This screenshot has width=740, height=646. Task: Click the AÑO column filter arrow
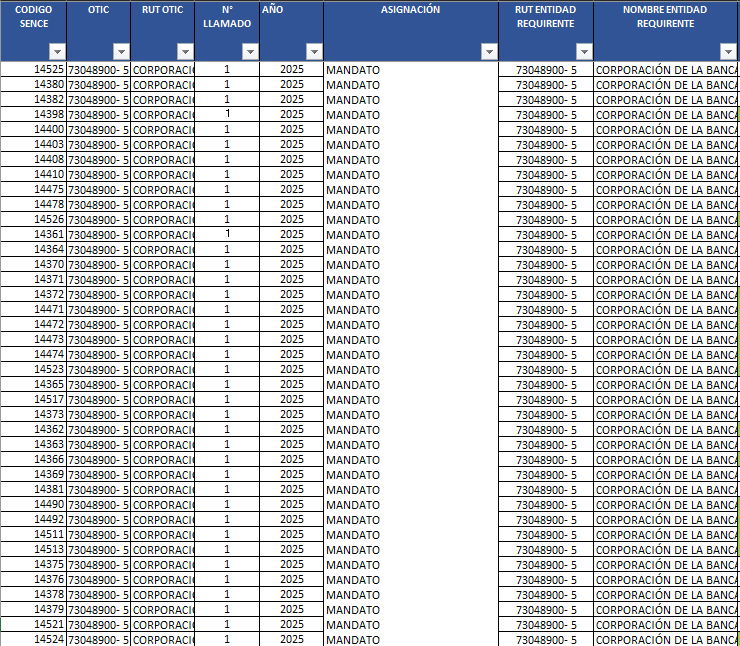[x=314, y=51]
